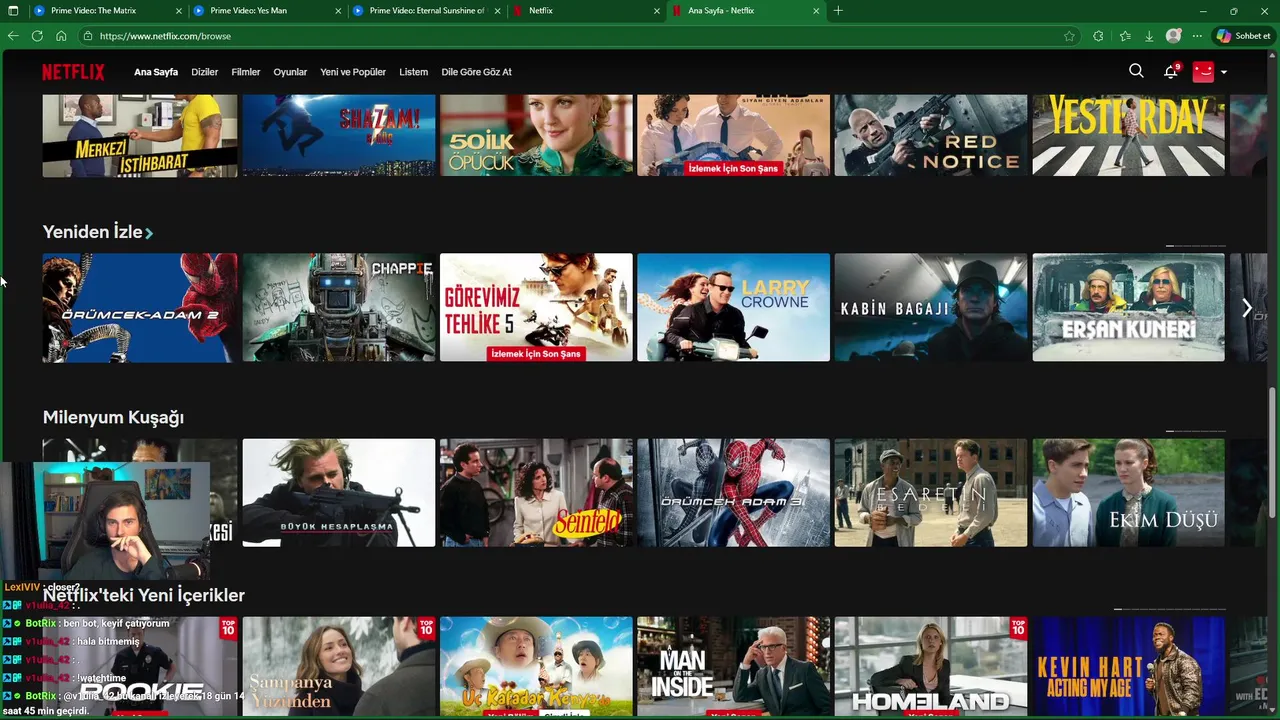This screenshot has width=1280, height=720.
Task: Close the plain Netflix tab
Action: [657, 11]
